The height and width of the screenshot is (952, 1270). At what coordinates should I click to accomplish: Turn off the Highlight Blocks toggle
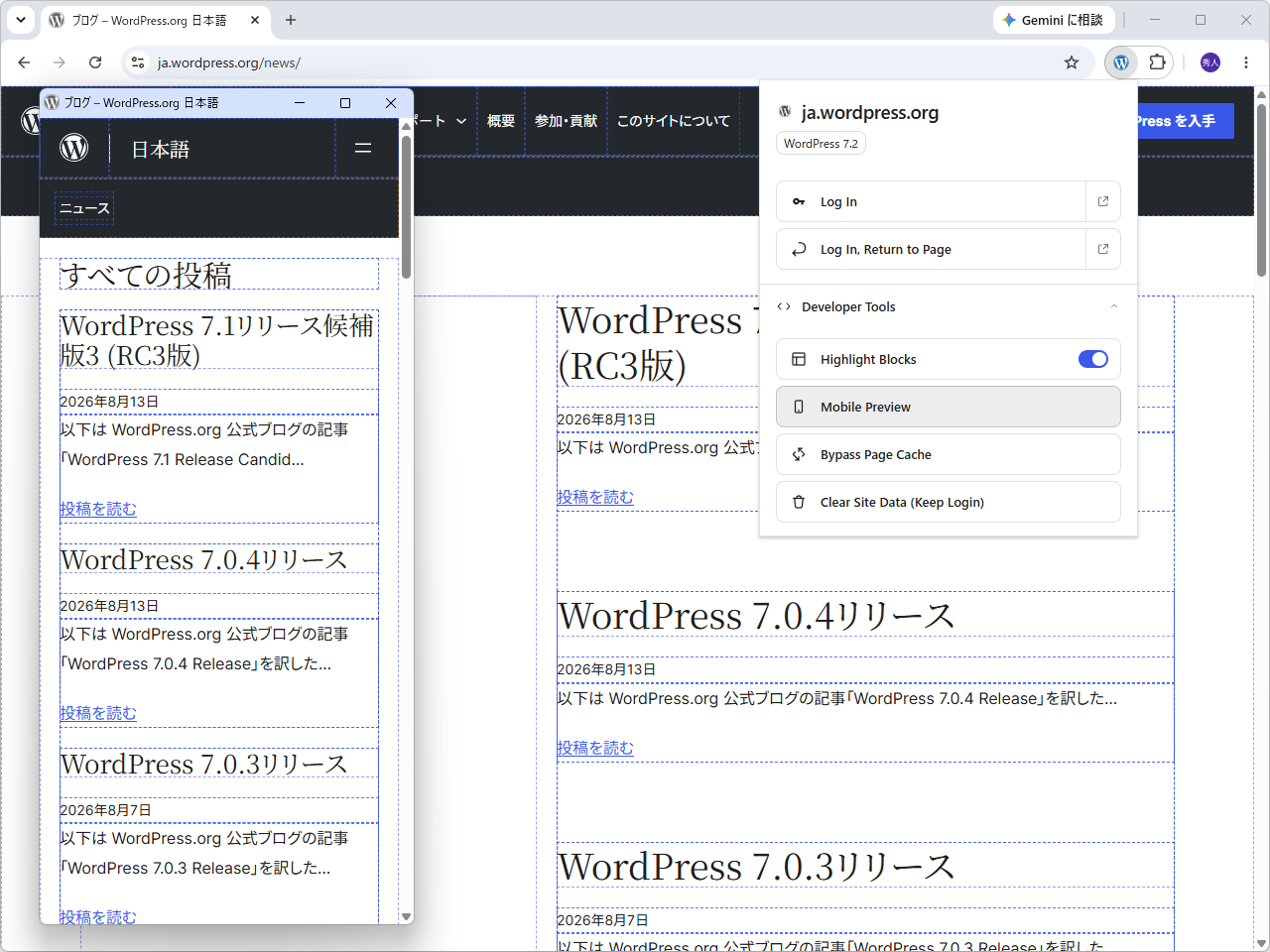pyautogui.click(x=1093, y=359)
